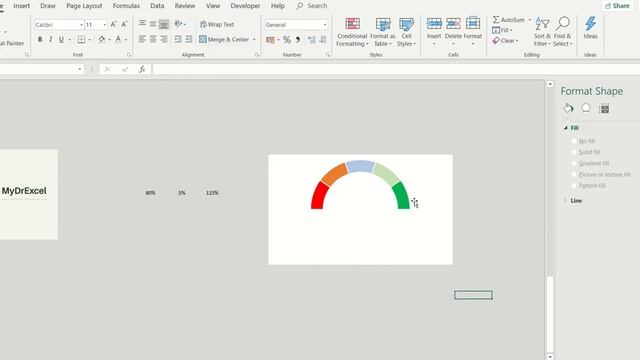Open the Draw ribbon tab
Viewport: 640px width, 360px height.
coord(48,6)
